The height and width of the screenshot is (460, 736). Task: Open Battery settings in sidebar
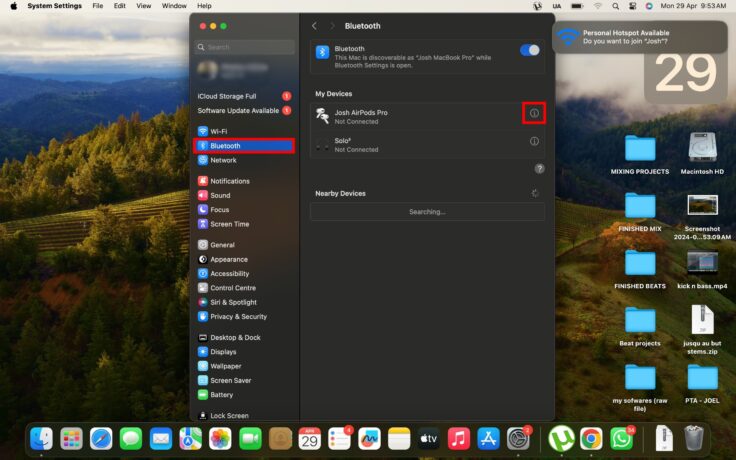coord(221,395)
